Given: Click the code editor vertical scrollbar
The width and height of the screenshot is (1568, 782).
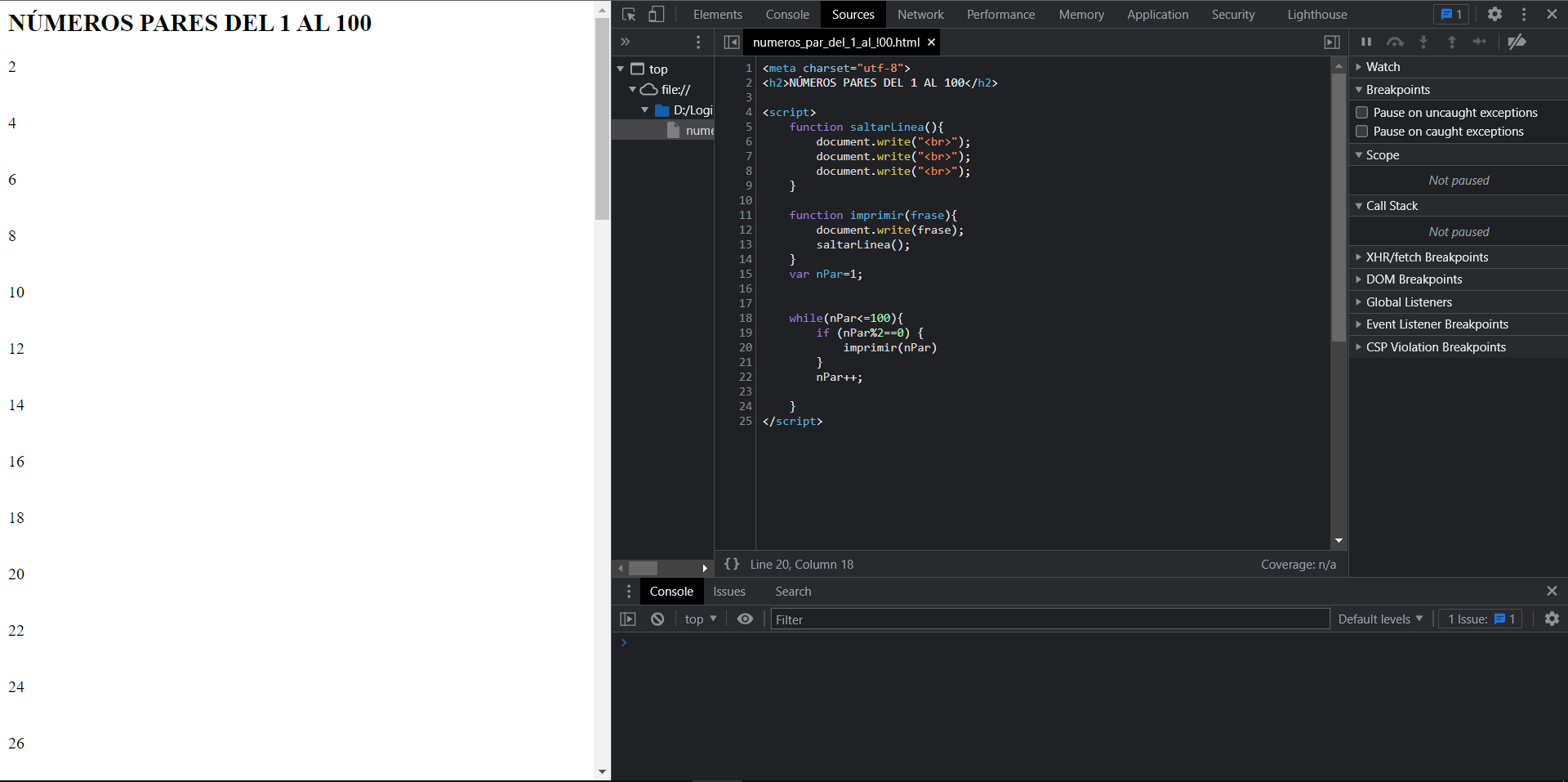Looking at the screenshot, I should (1338, 207).
